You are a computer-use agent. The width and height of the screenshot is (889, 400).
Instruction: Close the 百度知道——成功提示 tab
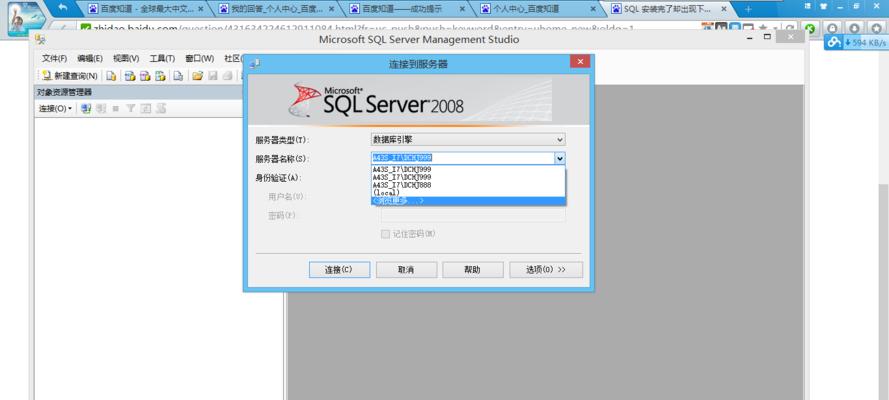point(462,9)
